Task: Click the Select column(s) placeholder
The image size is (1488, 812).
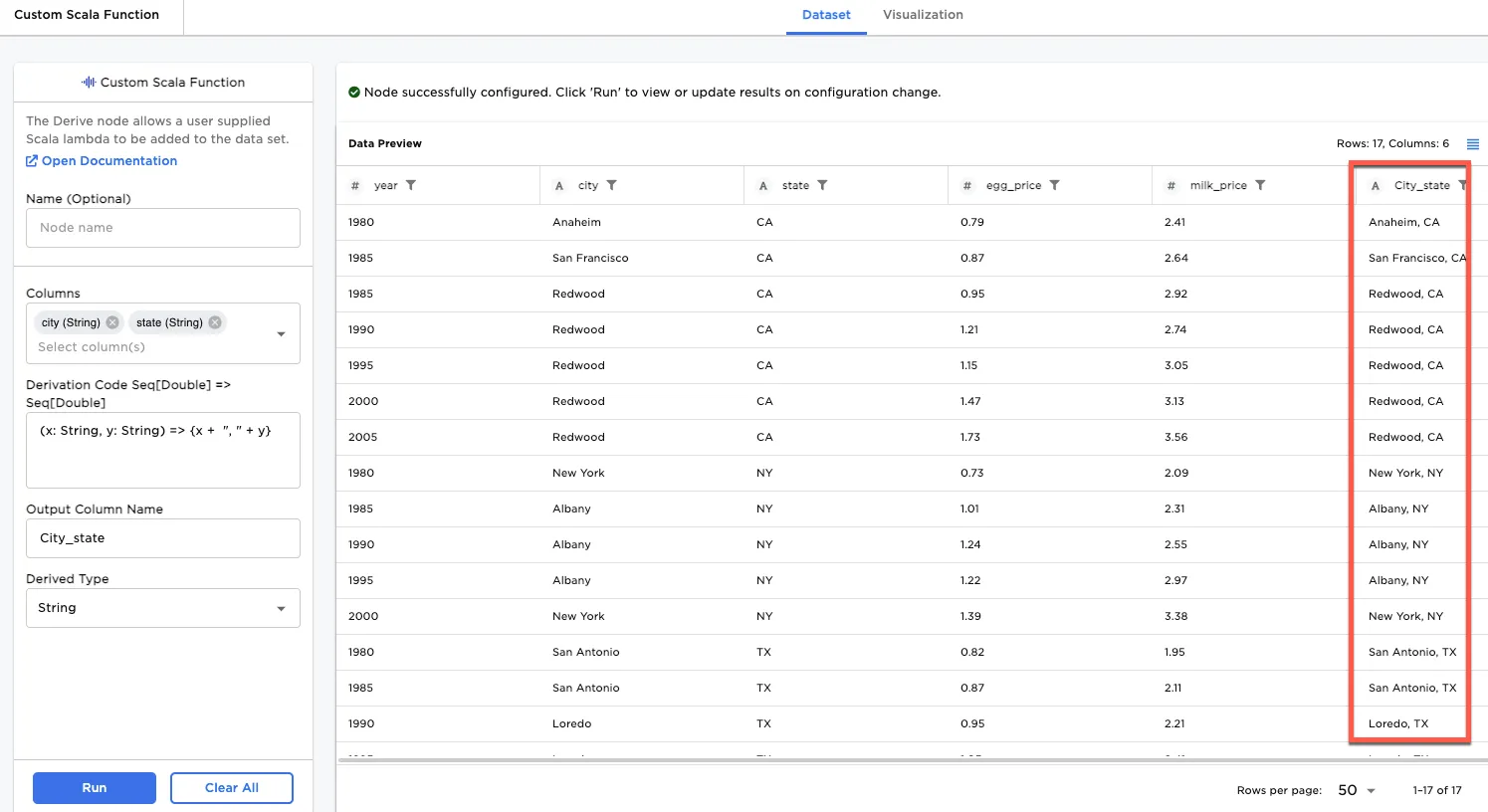Action: coord(92,347)
